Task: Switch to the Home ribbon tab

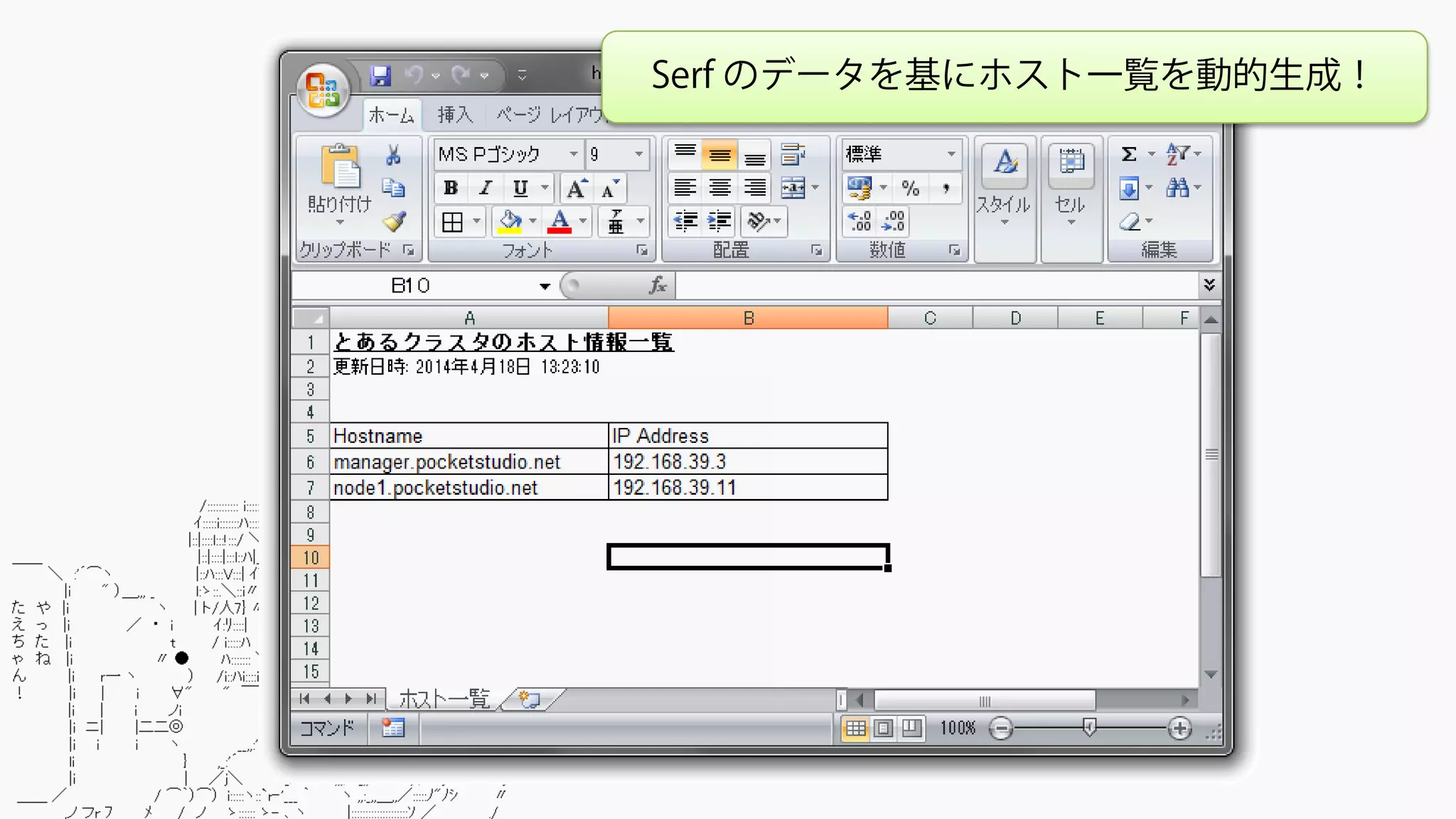Action: pos(392,114)
